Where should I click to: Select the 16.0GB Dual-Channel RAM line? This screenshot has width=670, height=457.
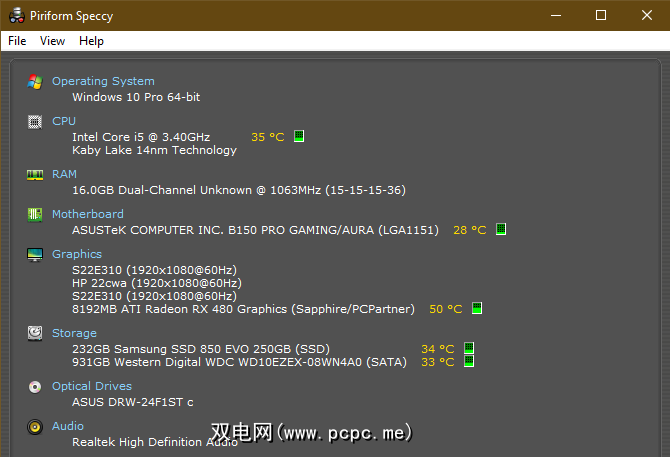pyautogui.click(x=239, y=190)
